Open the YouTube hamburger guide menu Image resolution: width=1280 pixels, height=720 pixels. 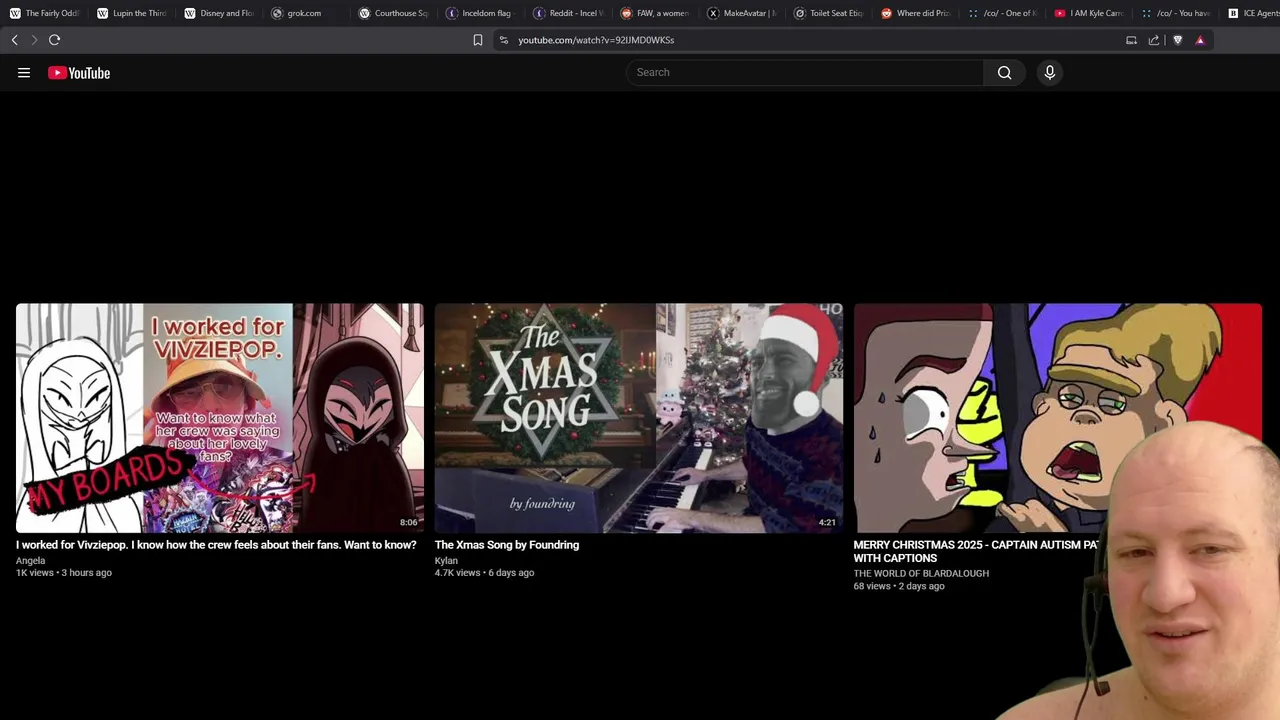point(24,72)
